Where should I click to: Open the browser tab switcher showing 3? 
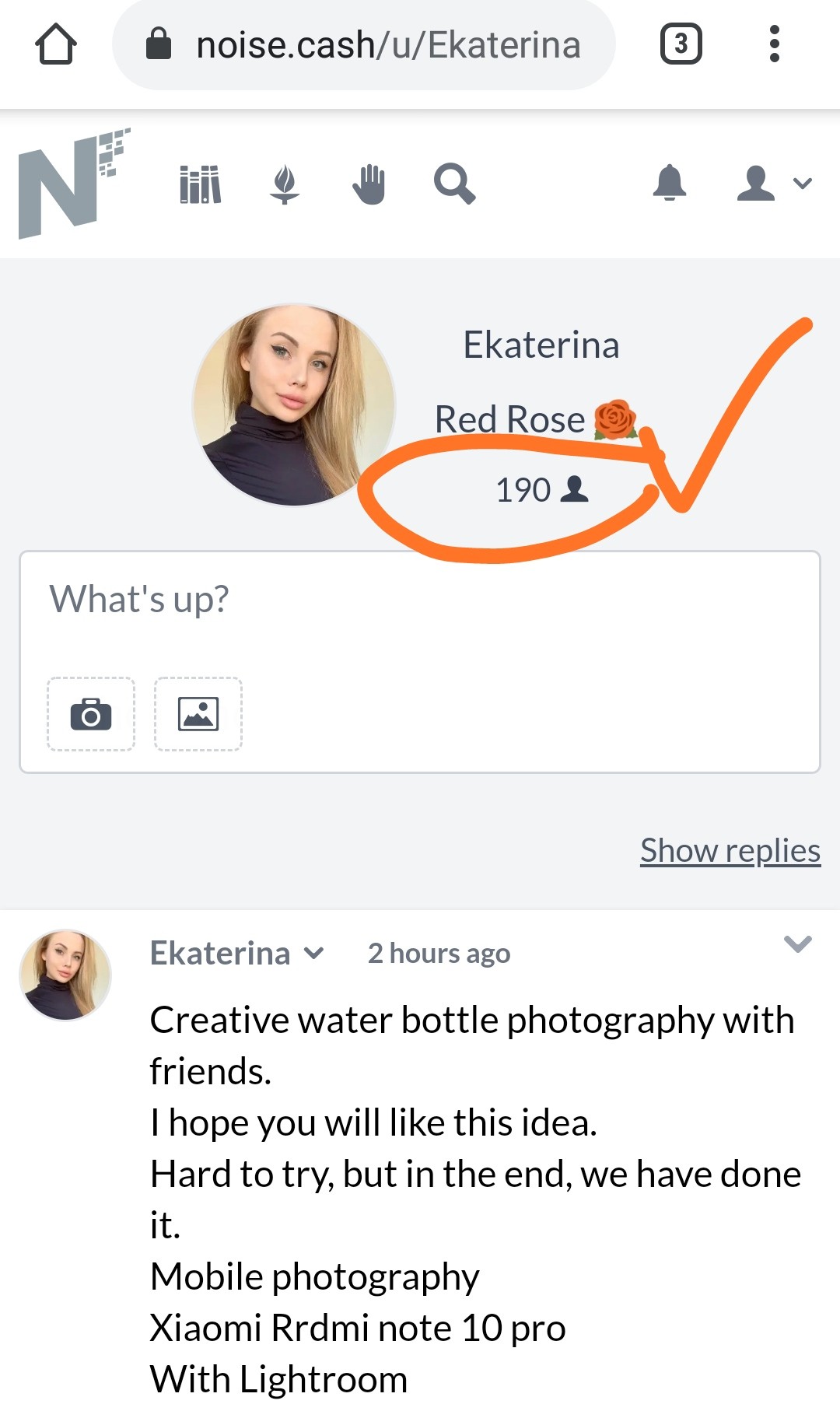(x=681, y=44)
